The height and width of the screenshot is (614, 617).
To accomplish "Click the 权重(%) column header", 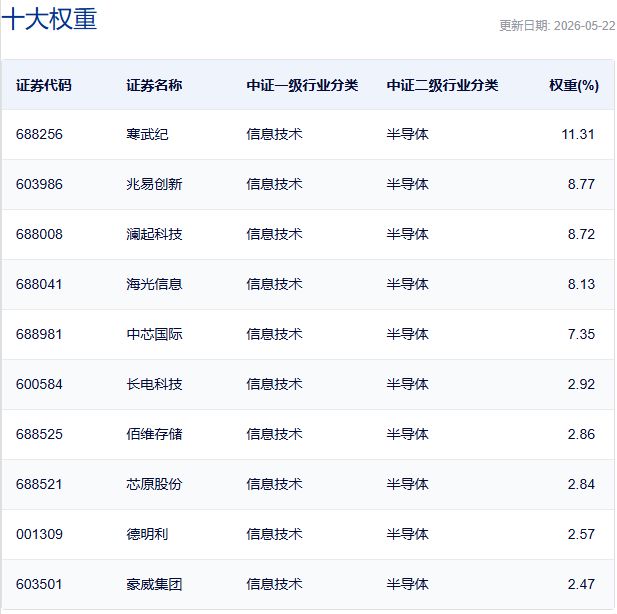I will coord(574,85).
